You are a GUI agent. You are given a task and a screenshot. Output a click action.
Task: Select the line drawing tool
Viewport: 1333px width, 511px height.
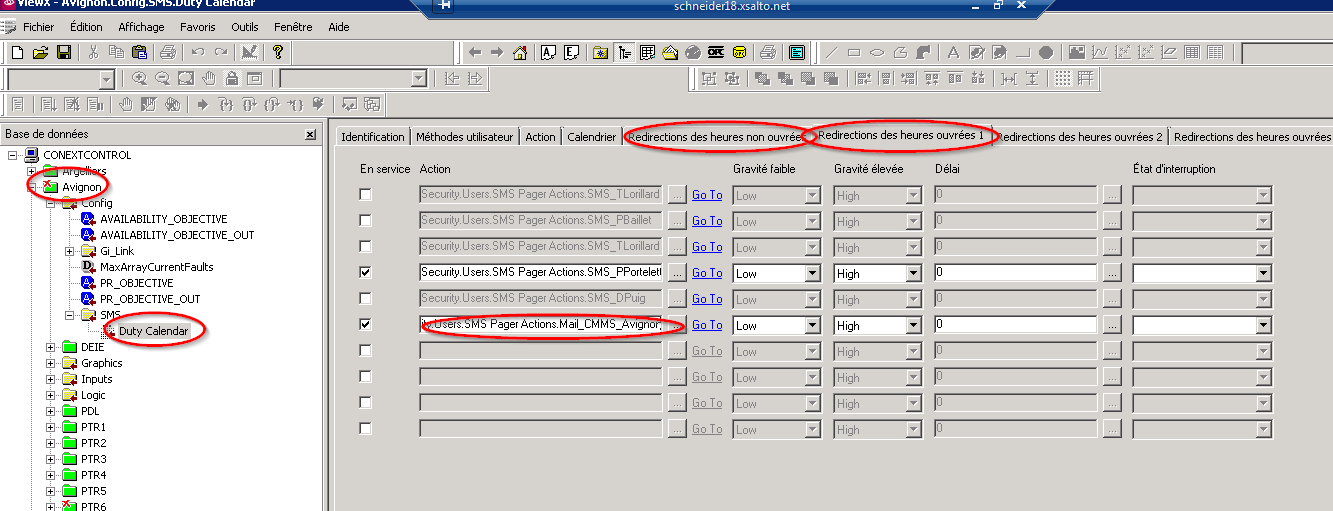[831, 52]
